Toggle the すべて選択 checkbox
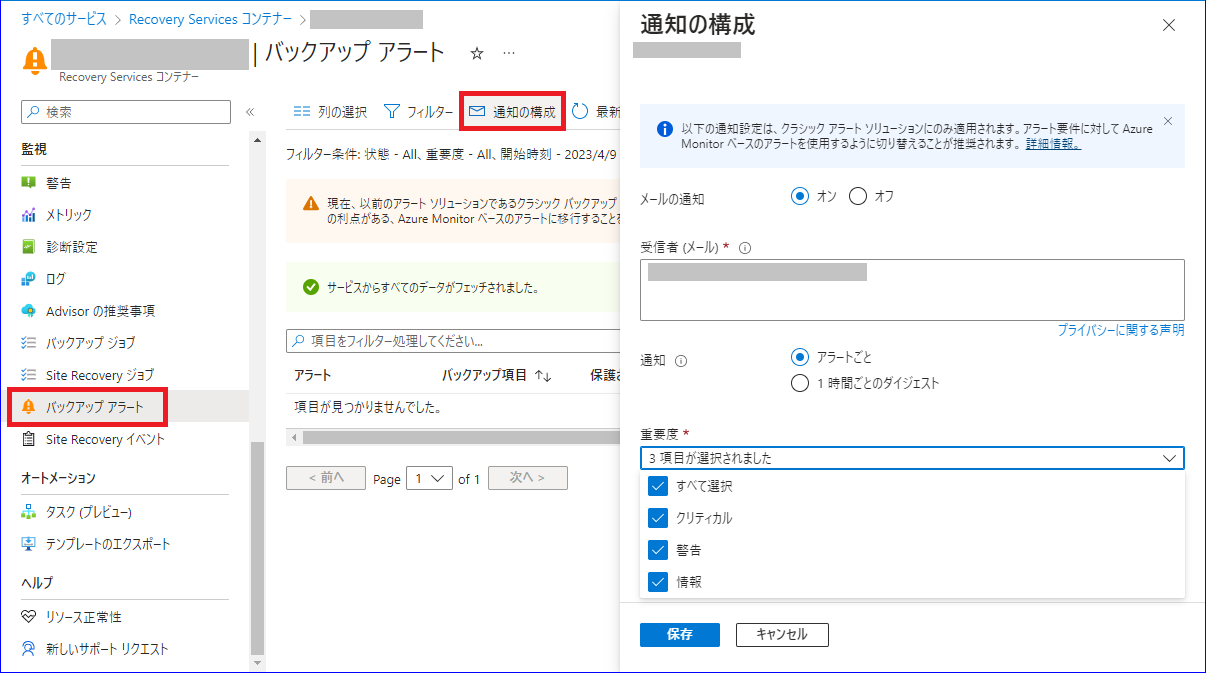 (657, 486)
